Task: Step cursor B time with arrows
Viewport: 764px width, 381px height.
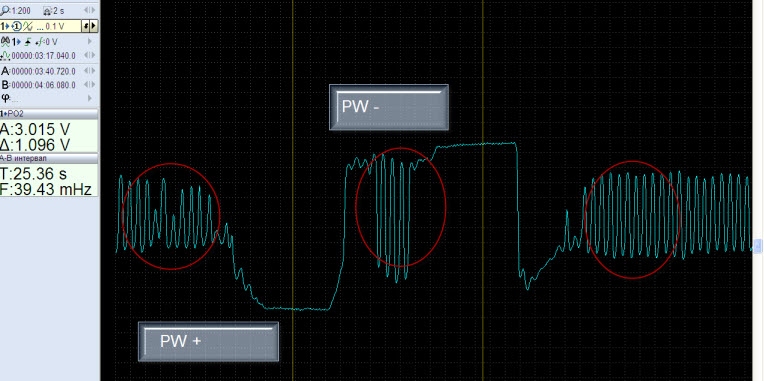Action: click(x=89, y=85)
